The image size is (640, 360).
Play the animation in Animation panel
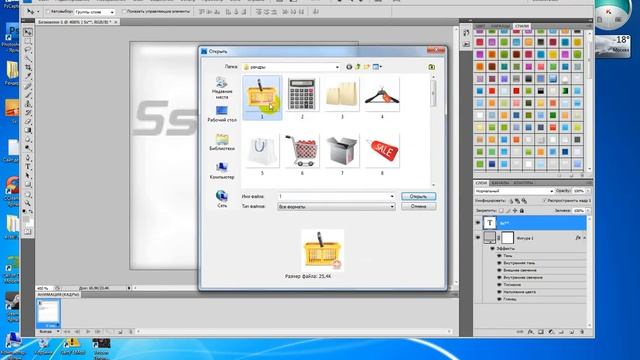[88, 332]
